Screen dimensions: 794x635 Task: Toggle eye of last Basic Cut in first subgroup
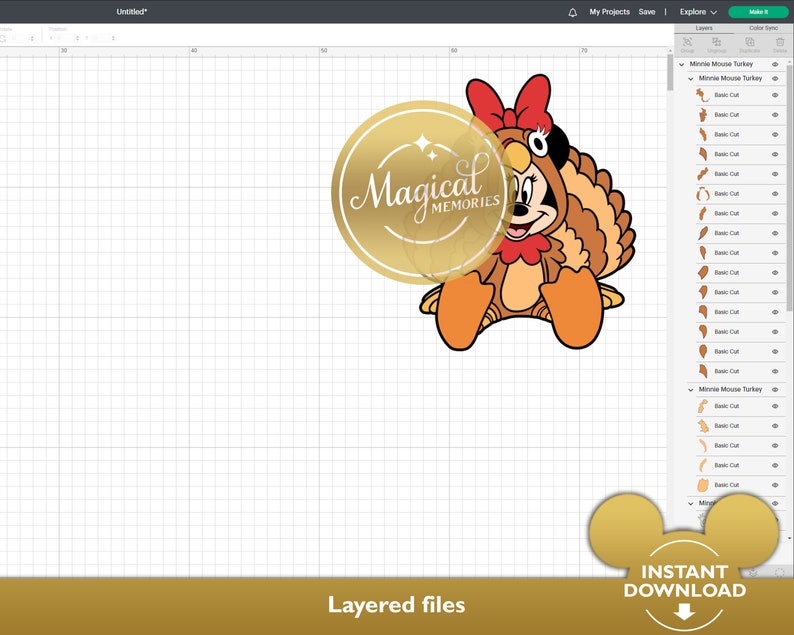pyautogui.click(x=775, y=371)
